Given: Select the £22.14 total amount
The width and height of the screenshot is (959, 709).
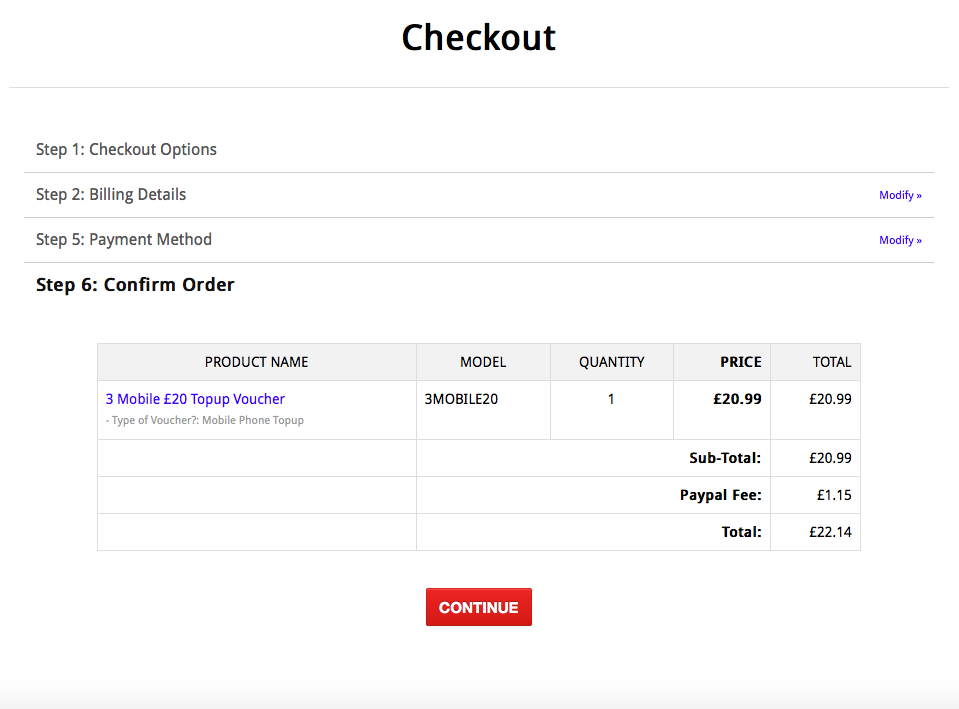Looking at the screenshot, I should [830, 532].
